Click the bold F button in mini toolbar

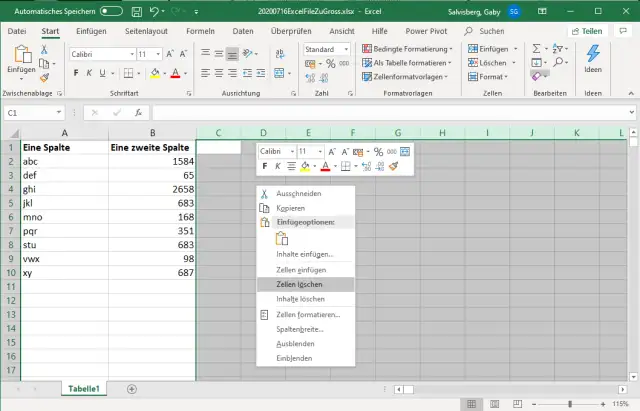click(264, 167)
